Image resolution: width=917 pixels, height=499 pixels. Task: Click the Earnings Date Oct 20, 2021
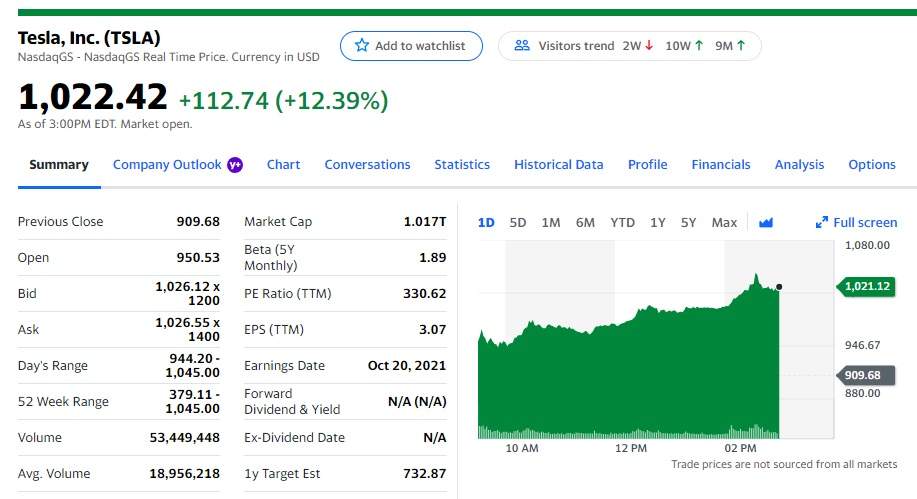(x=407, y=366)
